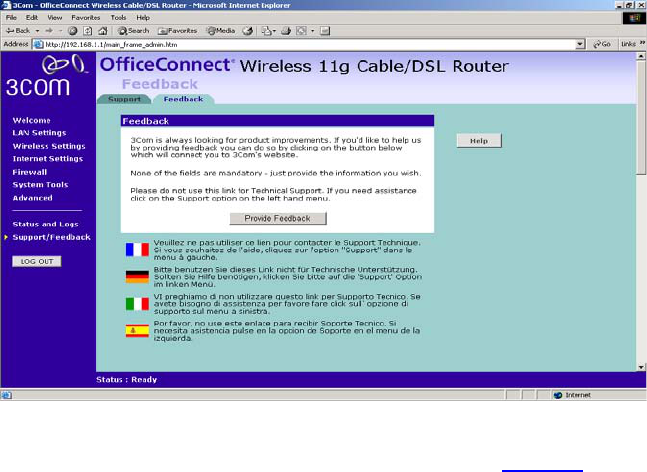Open the View menu
The height and width of the screenshot is (472, 647).
(x=54, y=18)
